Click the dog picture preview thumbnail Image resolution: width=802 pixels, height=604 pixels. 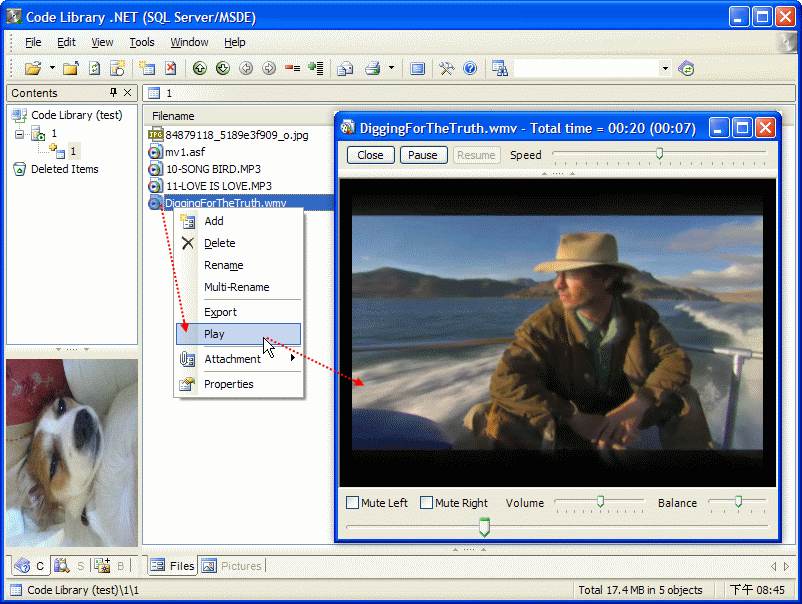coord(72,453)
